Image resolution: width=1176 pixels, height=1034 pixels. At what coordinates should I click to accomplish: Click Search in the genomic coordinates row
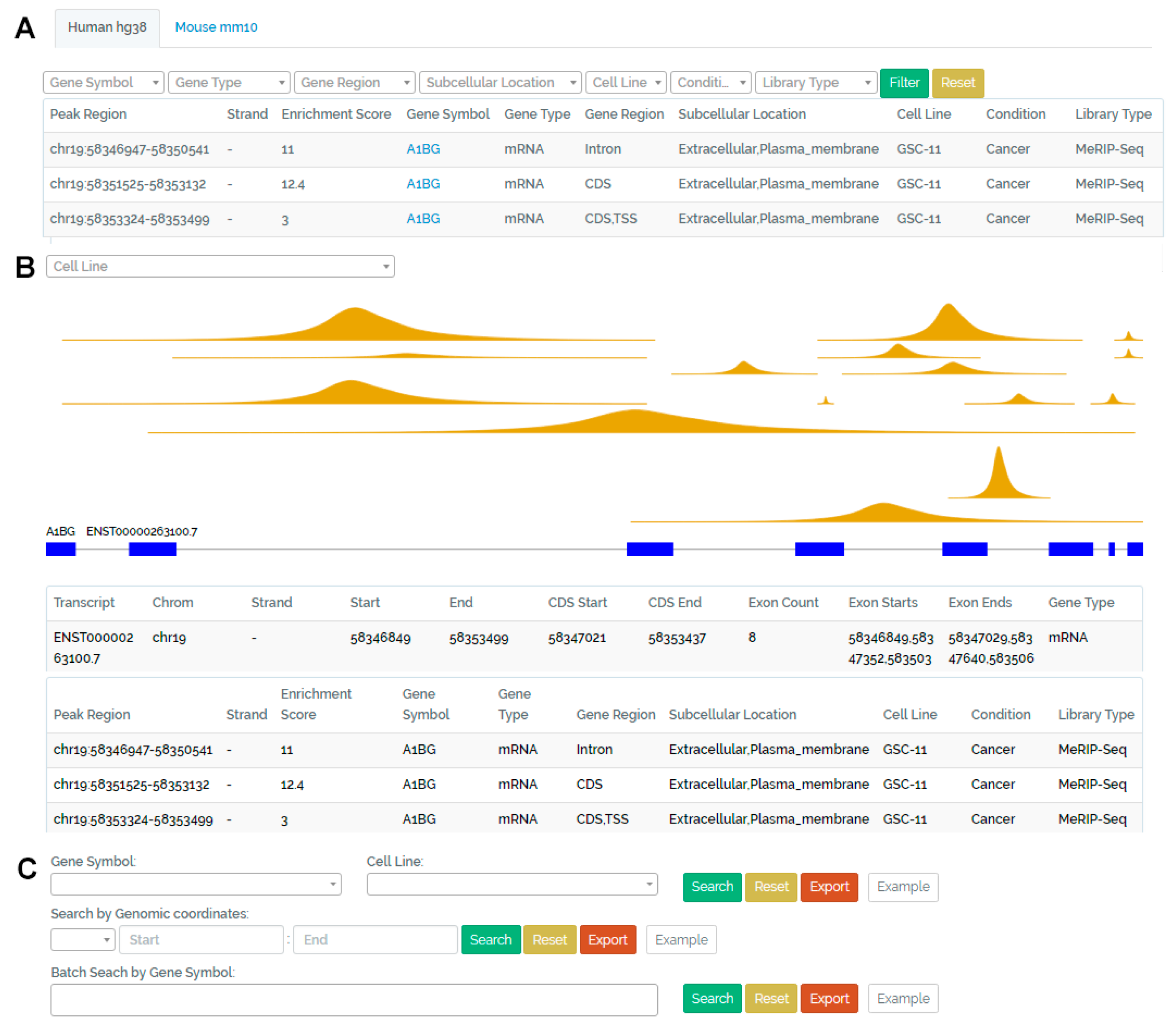click(491, 940)
